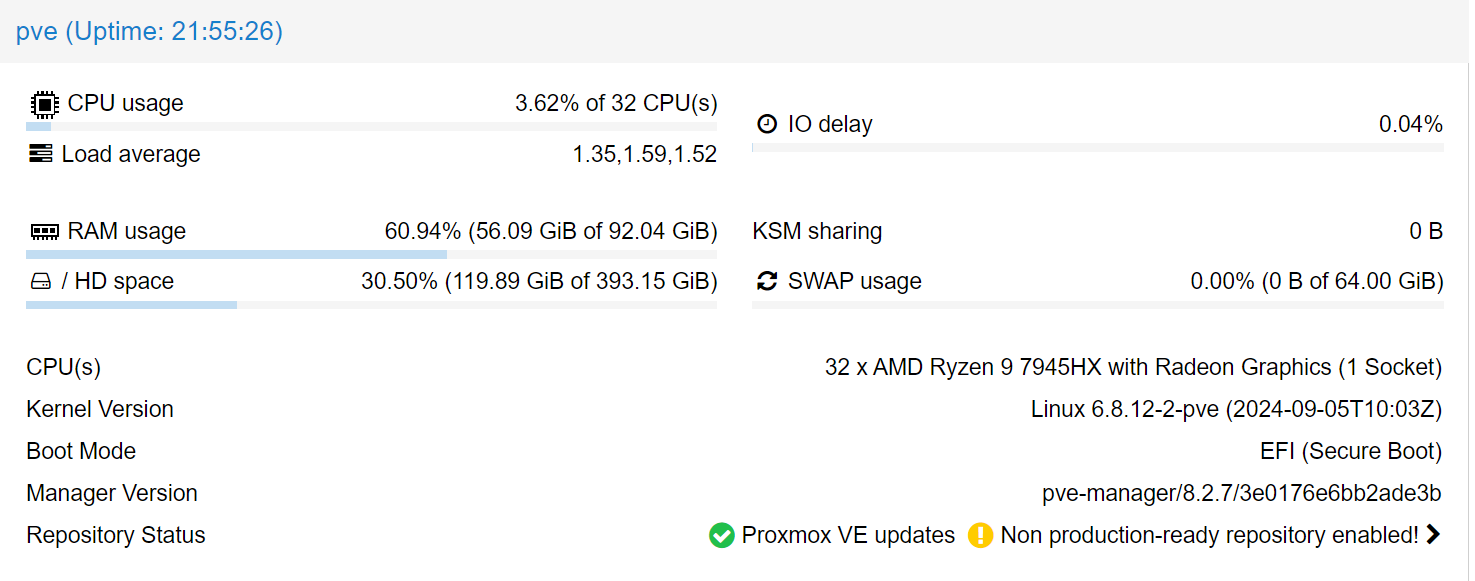Open the pve uptime panel title
Screen dimensions: 1475x581
149,32
